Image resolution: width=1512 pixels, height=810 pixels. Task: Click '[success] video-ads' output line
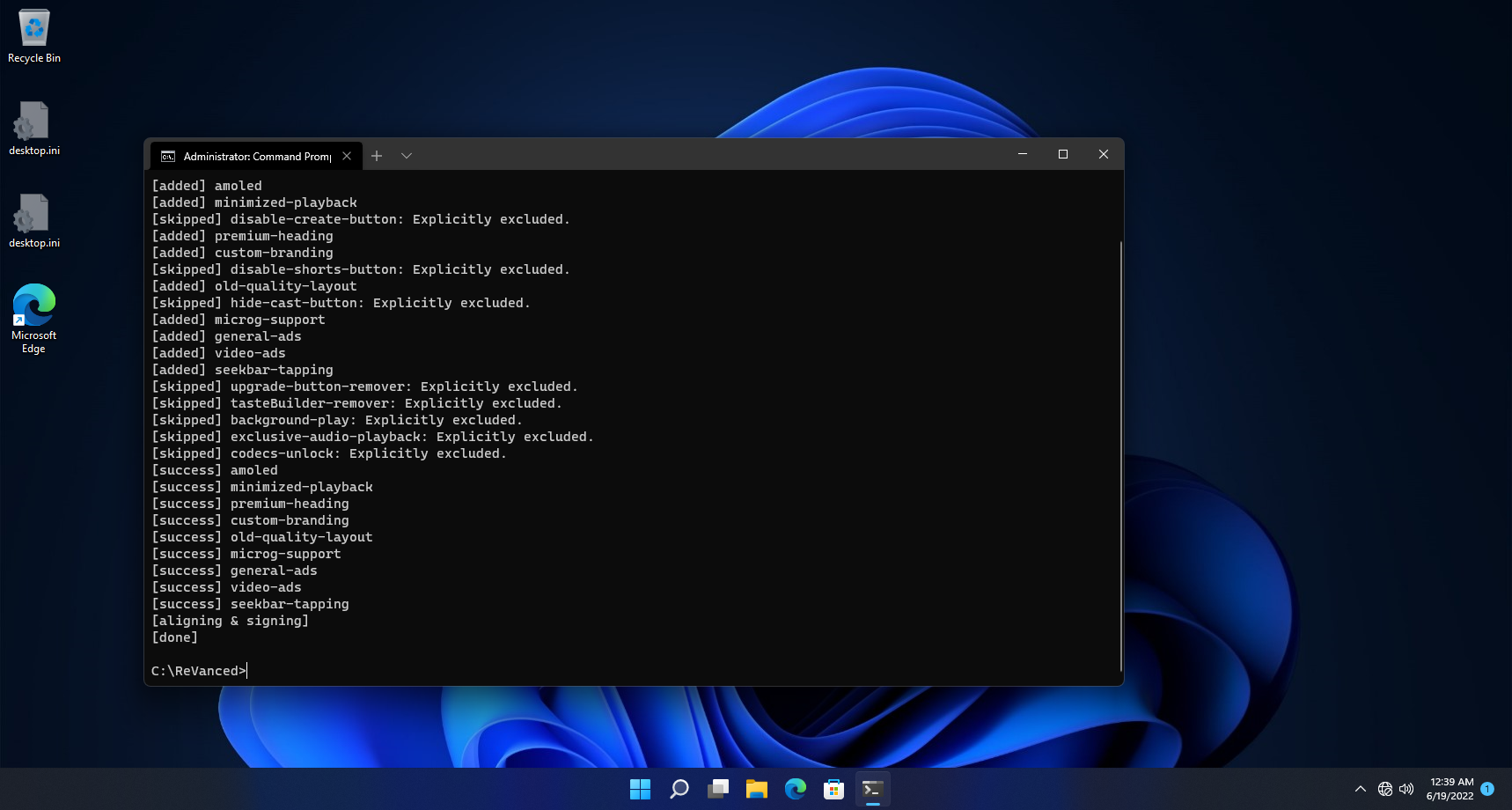tap(227, 587)
